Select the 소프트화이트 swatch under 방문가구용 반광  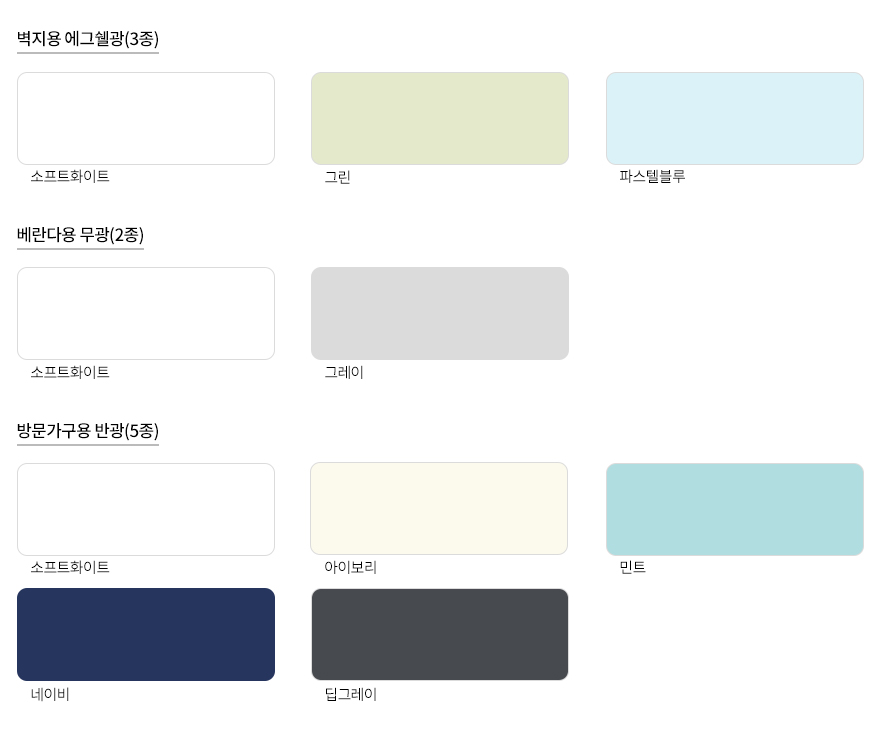coord(146,509)
